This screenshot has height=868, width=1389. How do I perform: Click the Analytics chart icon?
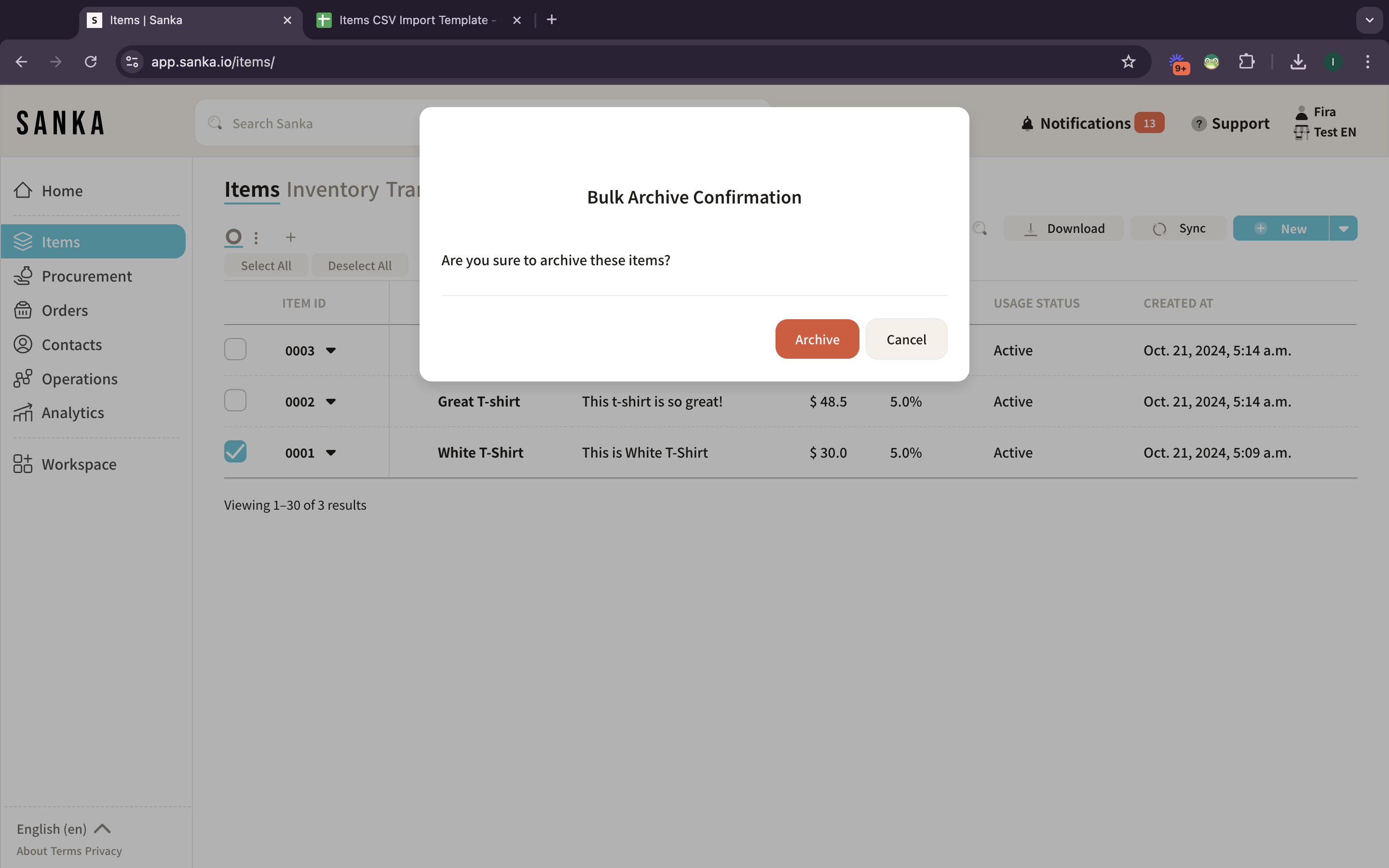(23, 413)
